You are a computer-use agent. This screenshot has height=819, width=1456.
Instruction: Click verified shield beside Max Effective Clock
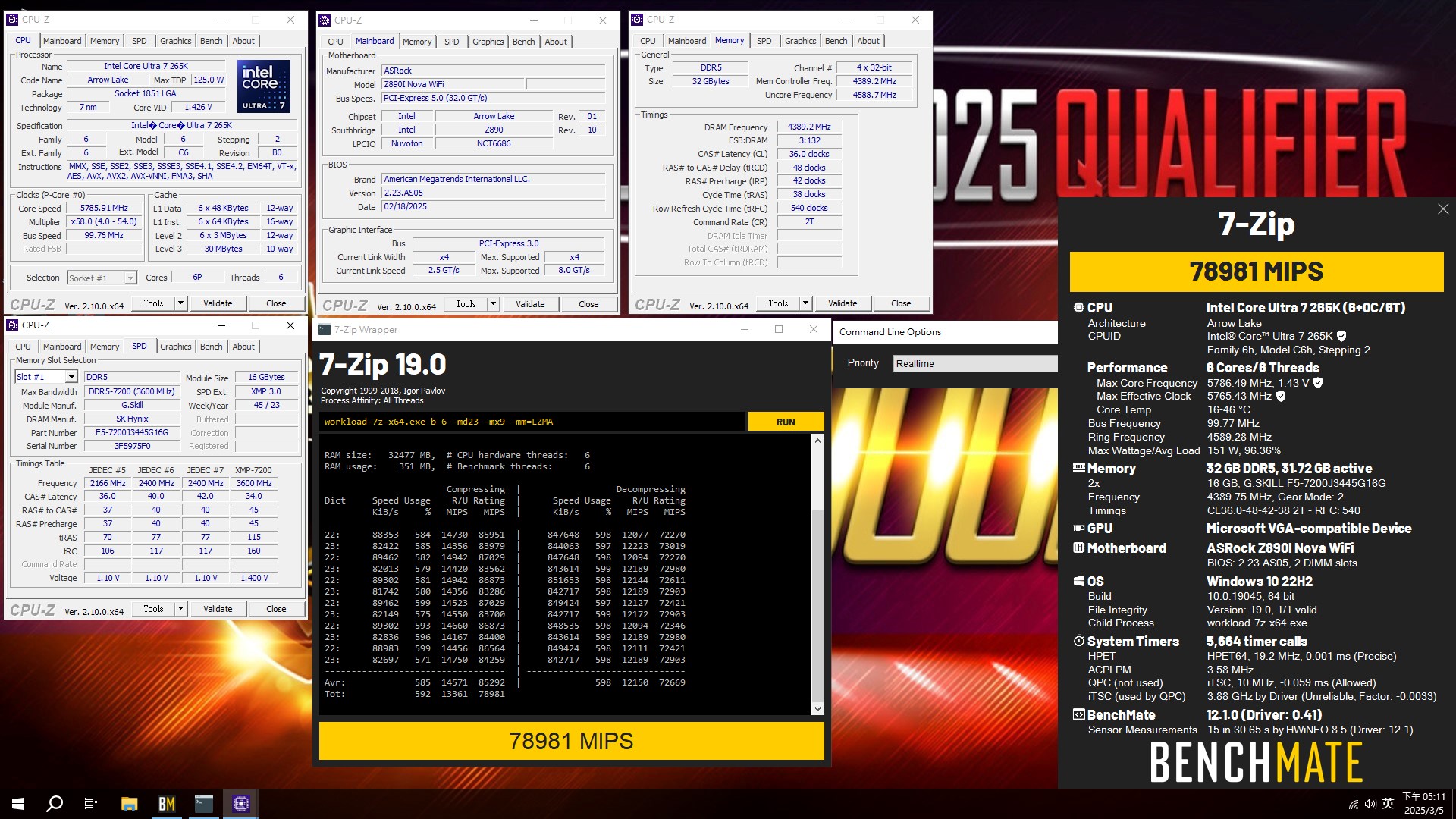[x=1281, y=396]
